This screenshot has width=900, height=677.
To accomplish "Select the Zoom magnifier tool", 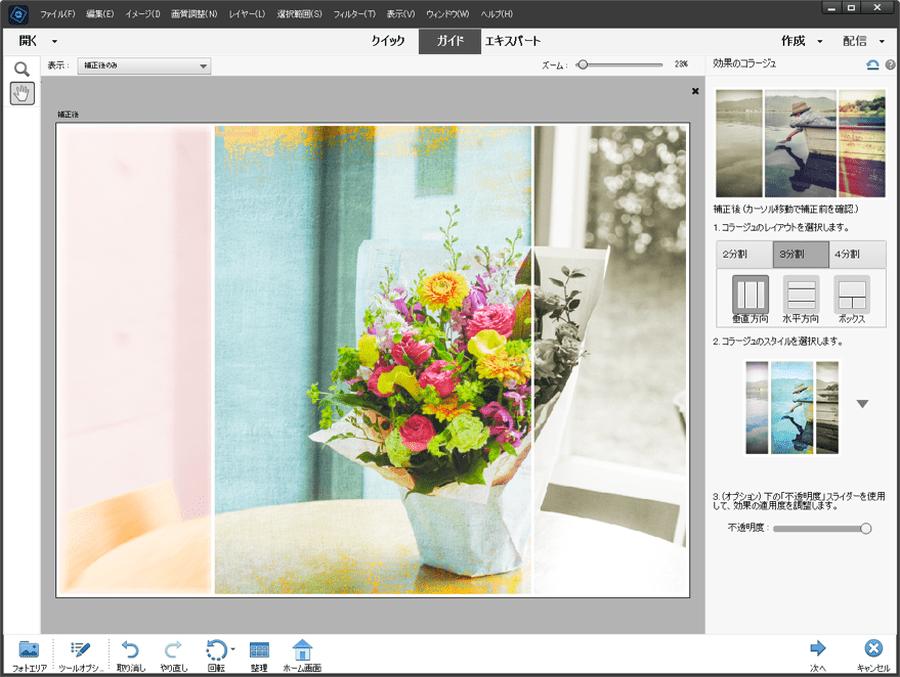I will coord(21,69).
